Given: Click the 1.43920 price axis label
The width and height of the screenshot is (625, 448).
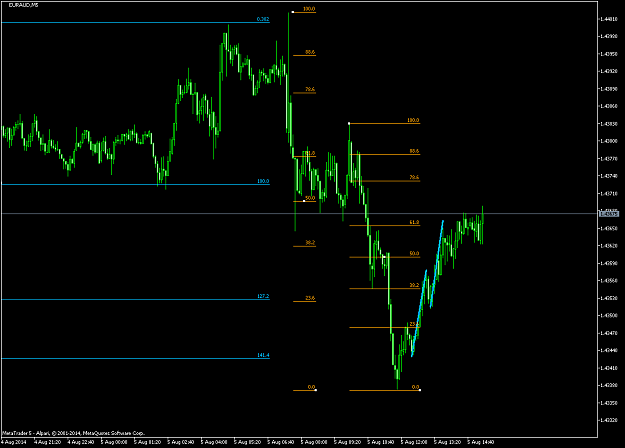Looking at the screenshot, I should 609,71.
